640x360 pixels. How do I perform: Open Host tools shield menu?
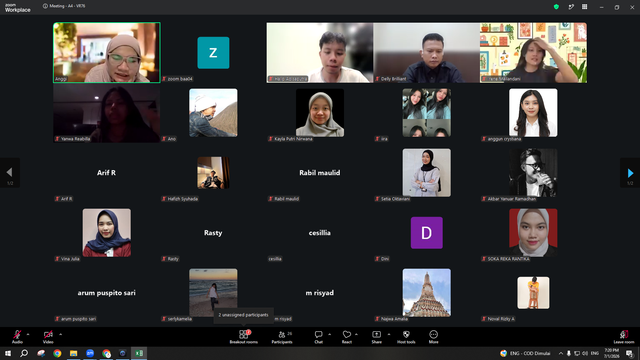406,337
